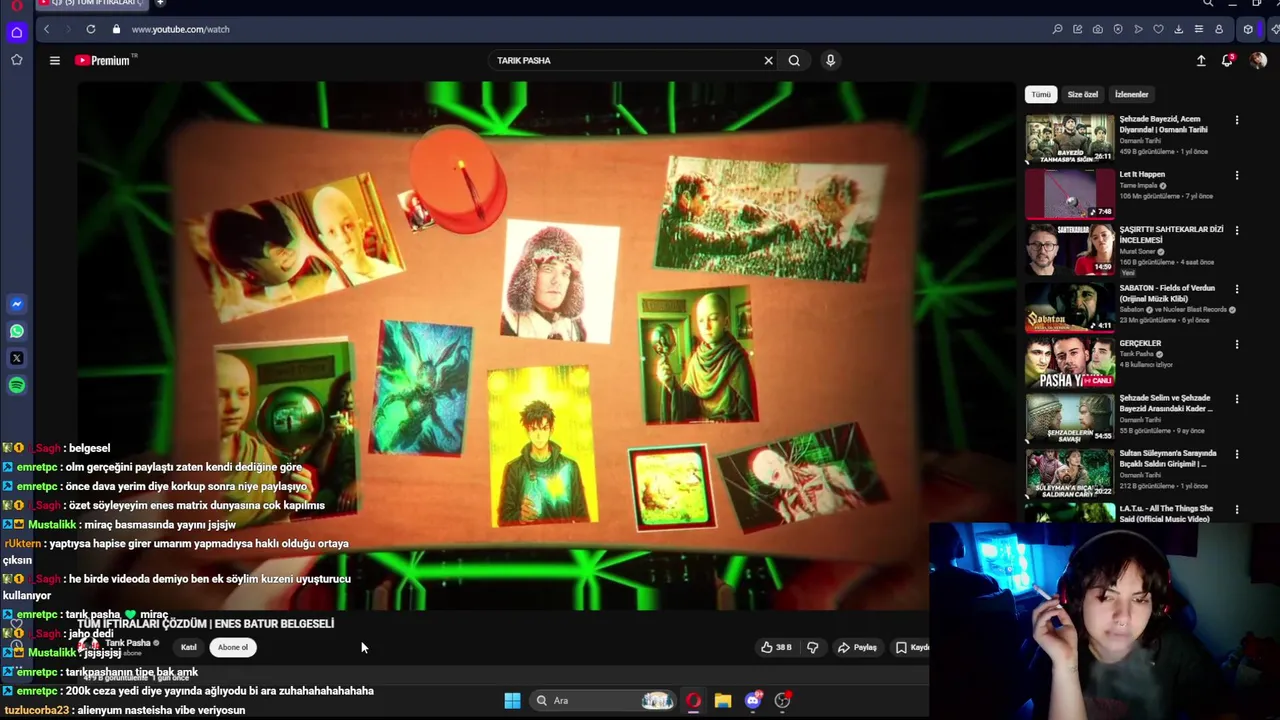Viewport: 1280px width, 720px height.
Task: Click the Katıl join button
Action: (x=188, y=647)
